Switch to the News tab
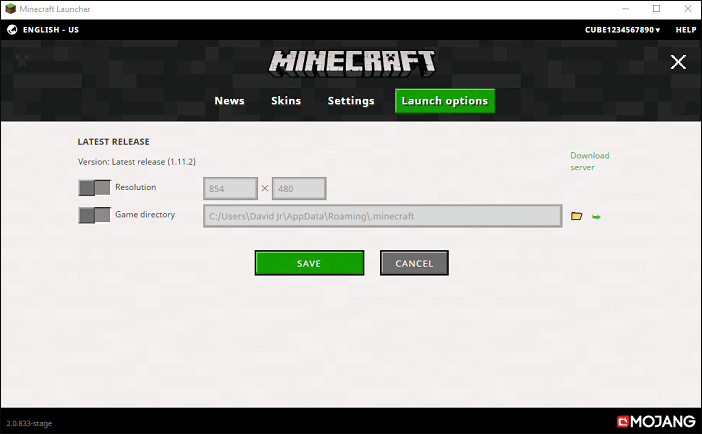This screenshot has height=434, width=702. tap(229, 101)
